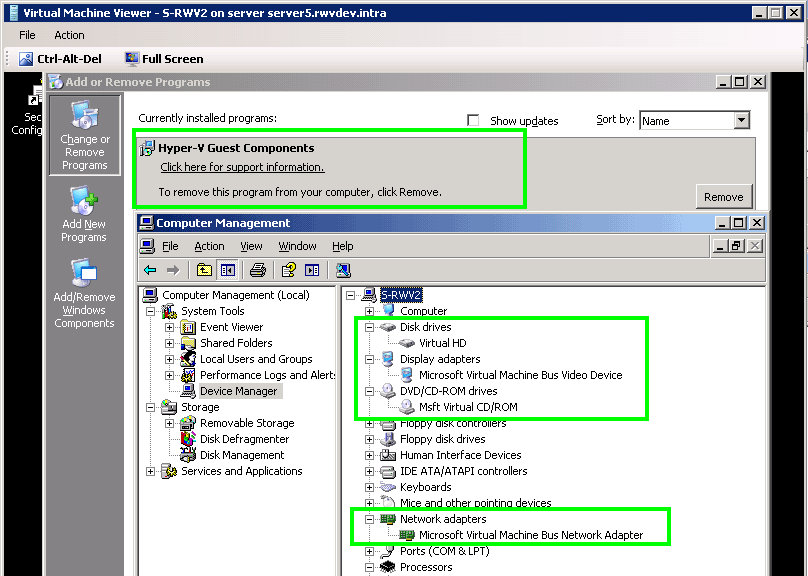This screenshot has height=576, width=808.
Task: Open Add/Remove Windows Components
Action: click(x=84, y=293)
